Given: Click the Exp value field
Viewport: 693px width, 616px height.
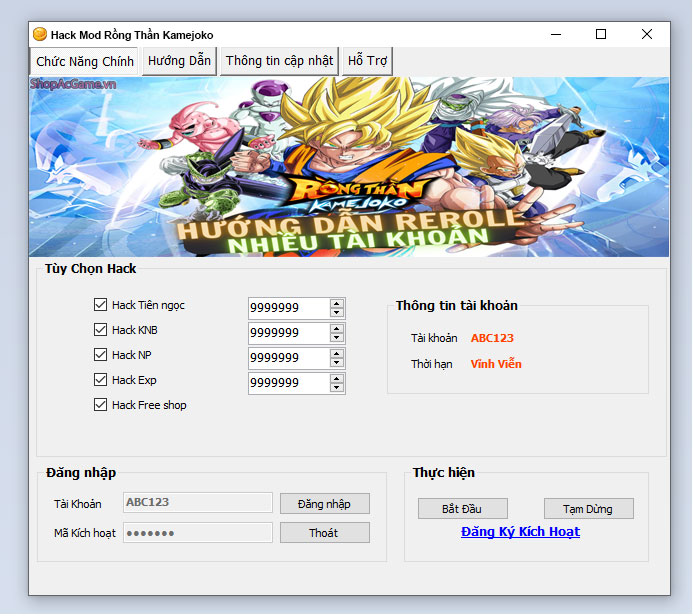Looking at the screenshot, I should point(289,383).
